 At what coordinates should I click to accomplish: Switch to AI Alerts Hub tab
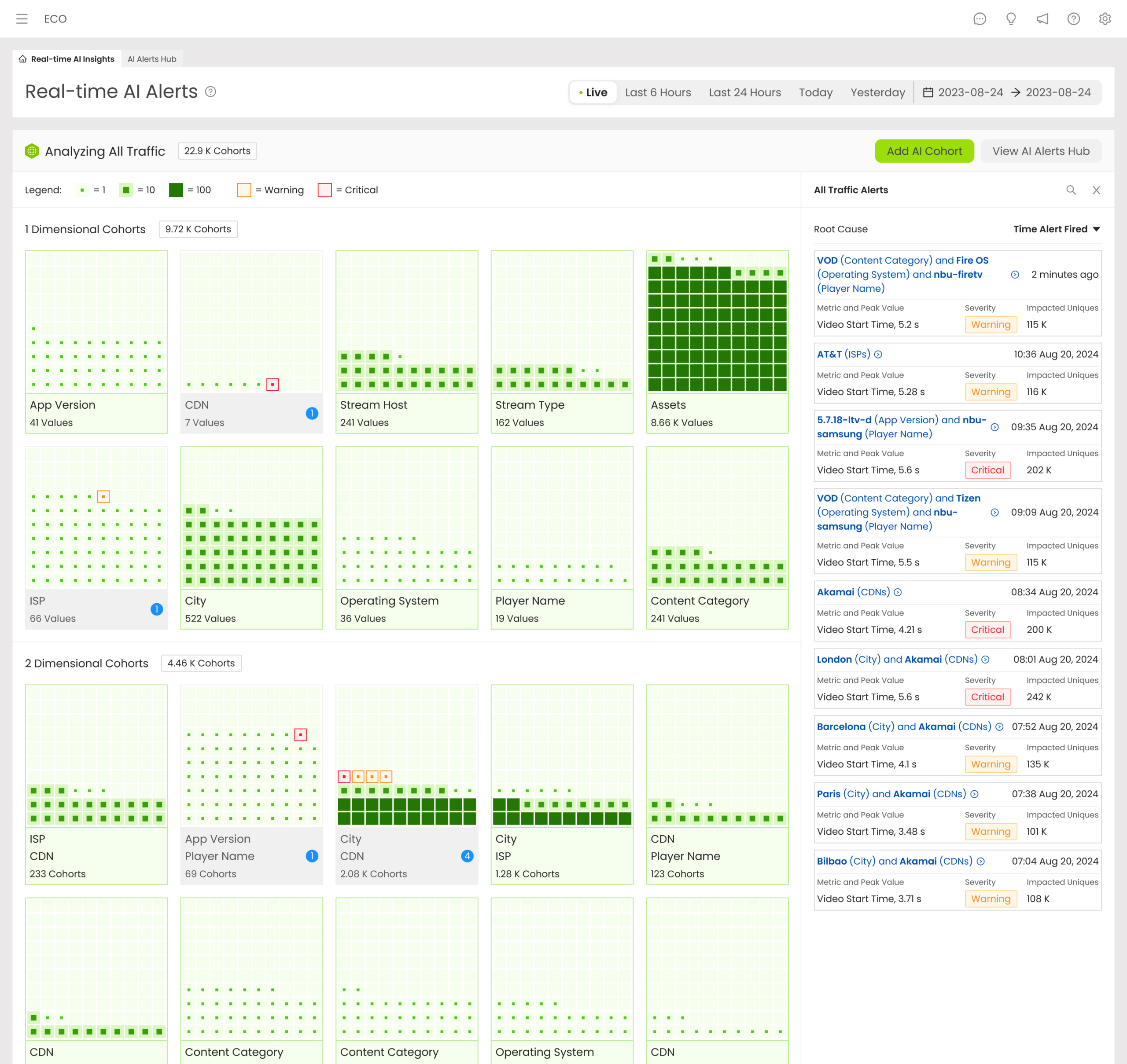(151, 59)
